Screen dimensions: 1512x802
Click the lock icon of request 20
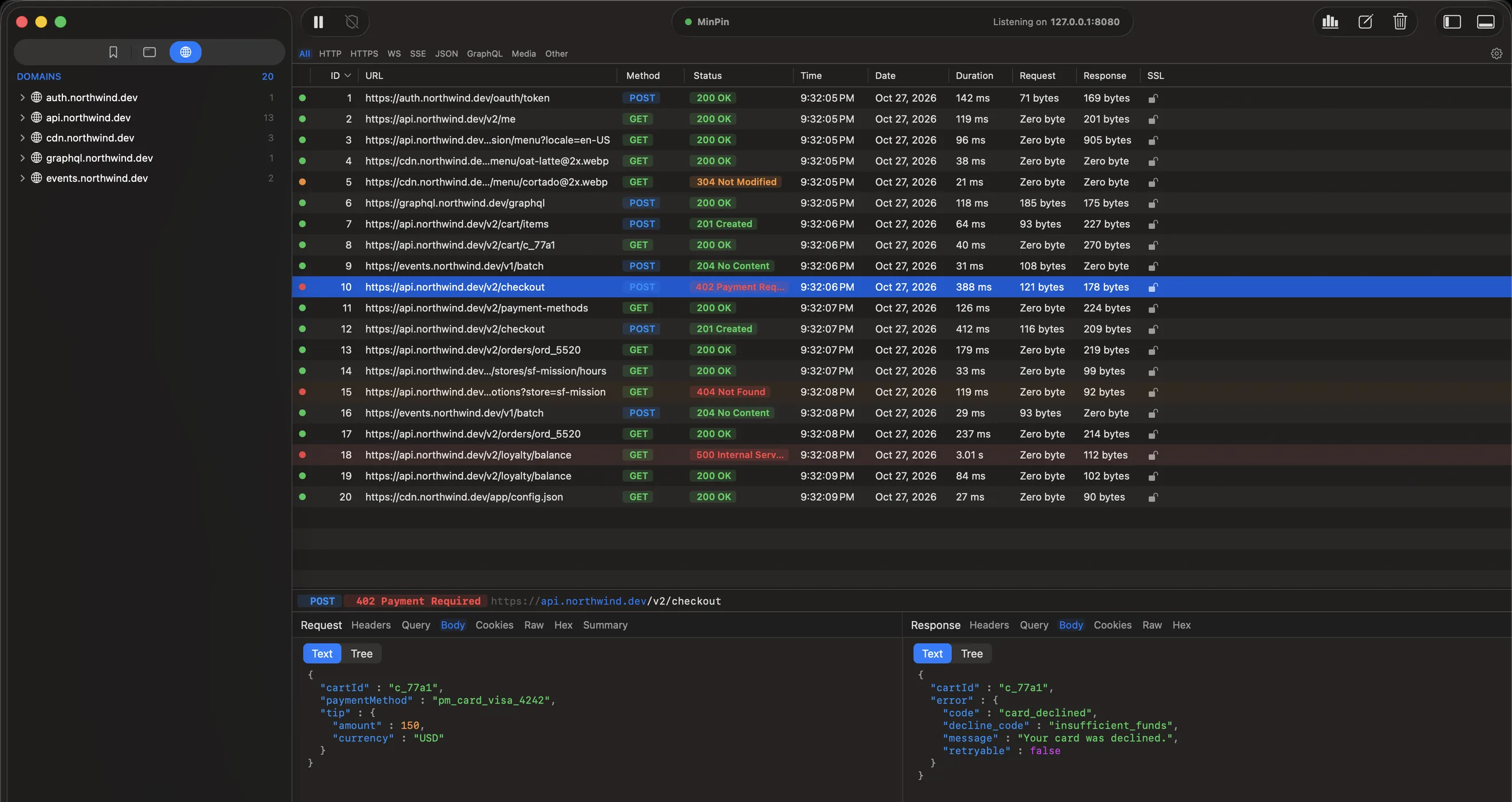point(1153,497)
